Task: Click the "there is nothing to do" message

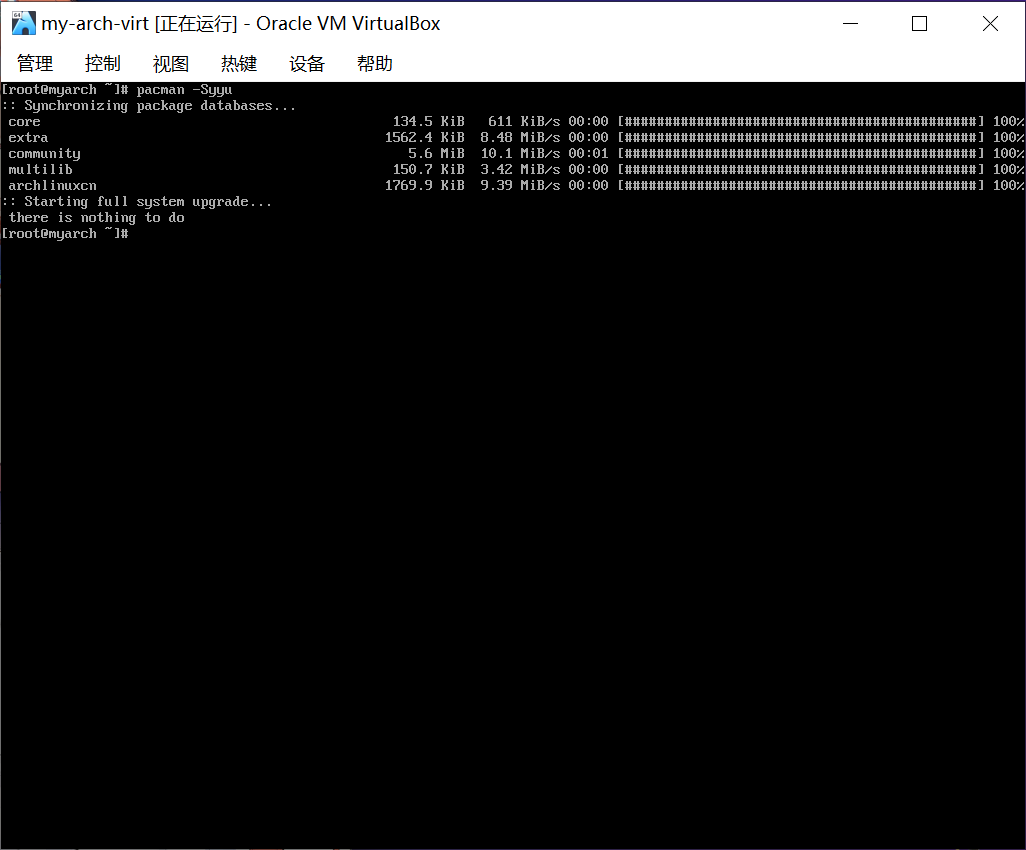Action: [x=96, y=218]
